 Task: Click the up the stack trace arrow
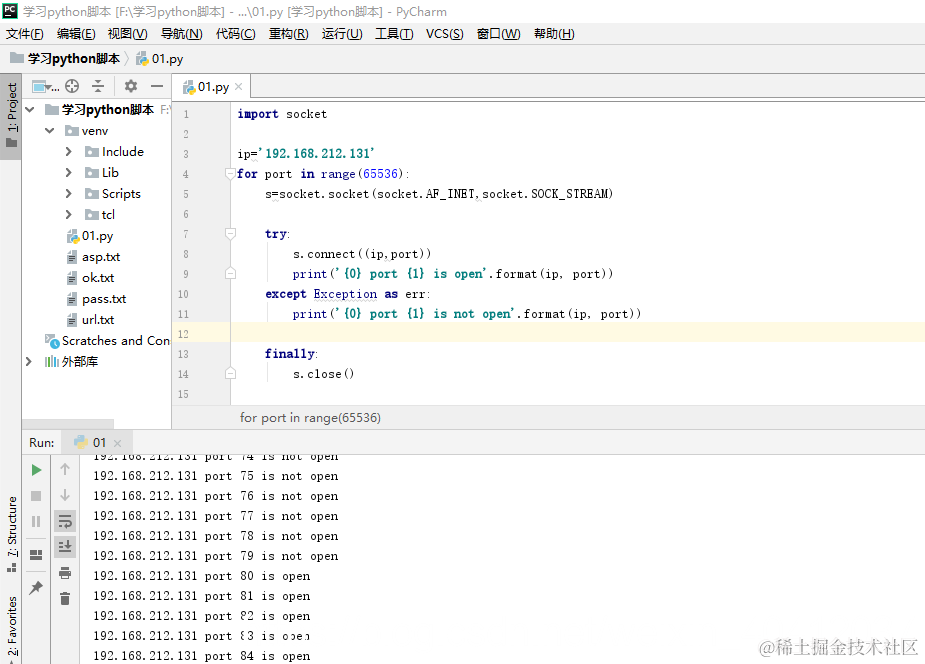tap(65, 469)
